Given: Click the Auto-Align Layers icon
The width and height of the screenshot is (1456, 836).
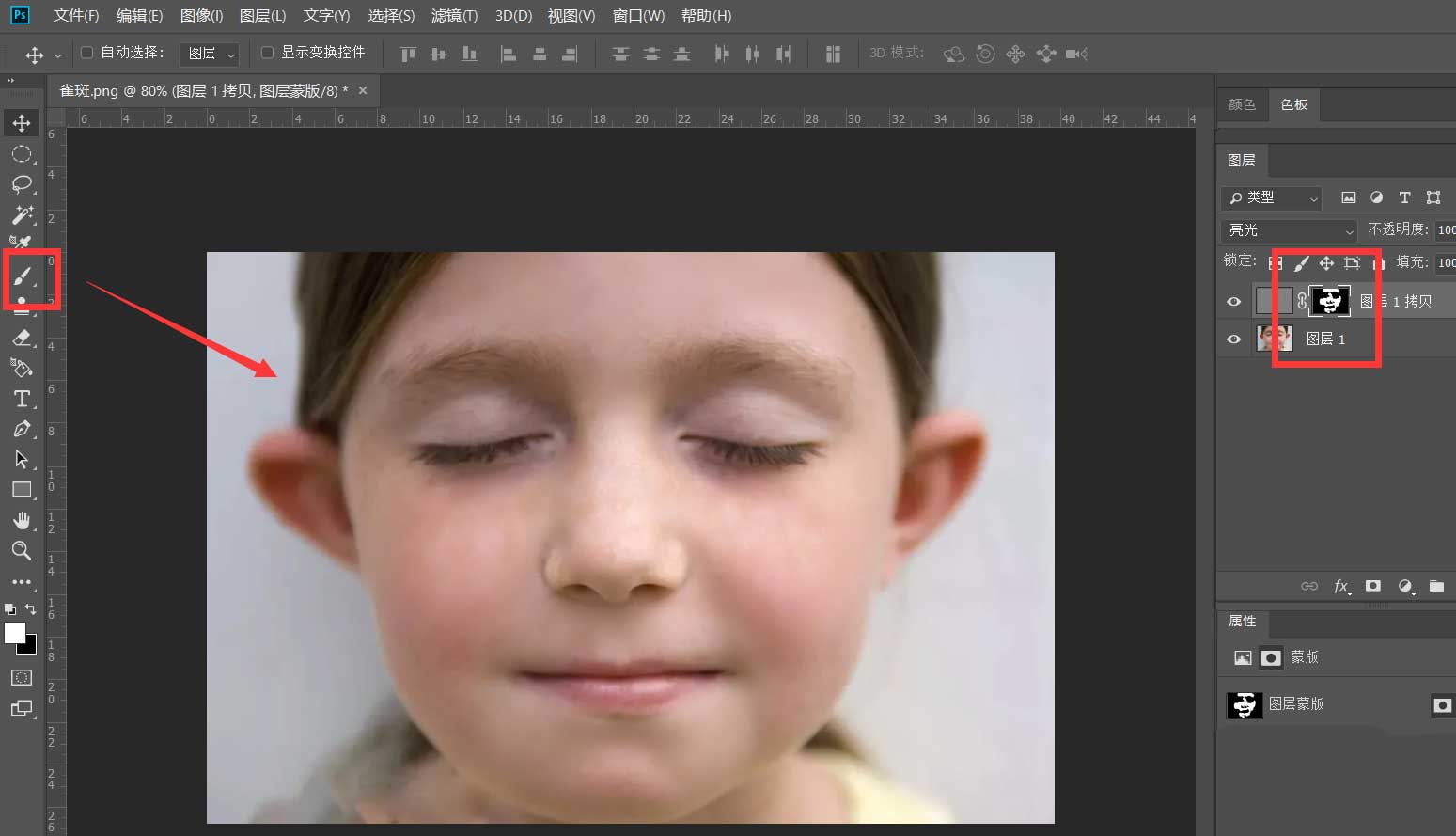Looking at the screenshot, I should pos(833,55).
